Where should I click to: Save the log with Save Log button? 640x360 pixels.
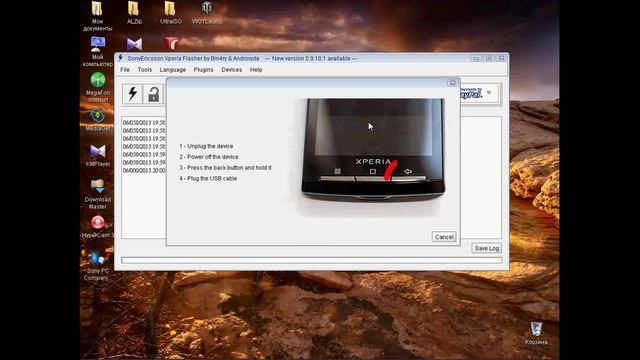pos(487,248)
